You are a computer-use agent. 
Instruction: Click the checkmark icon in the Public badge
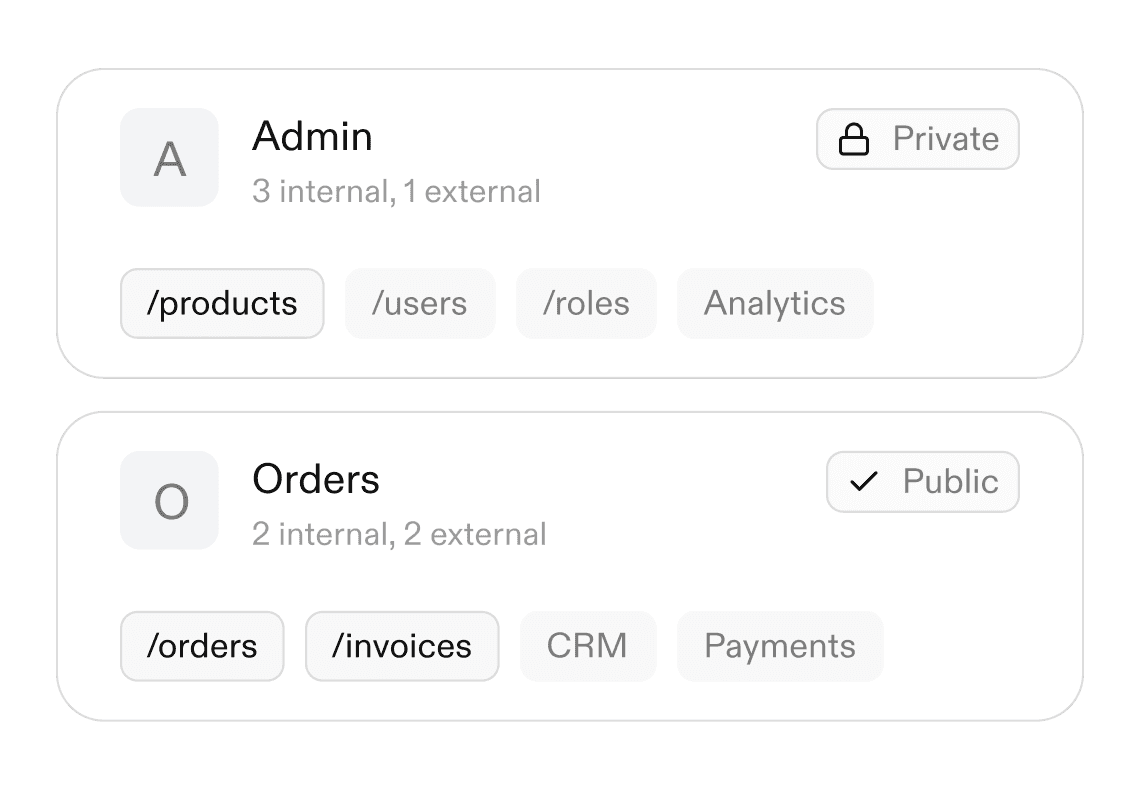862,482
